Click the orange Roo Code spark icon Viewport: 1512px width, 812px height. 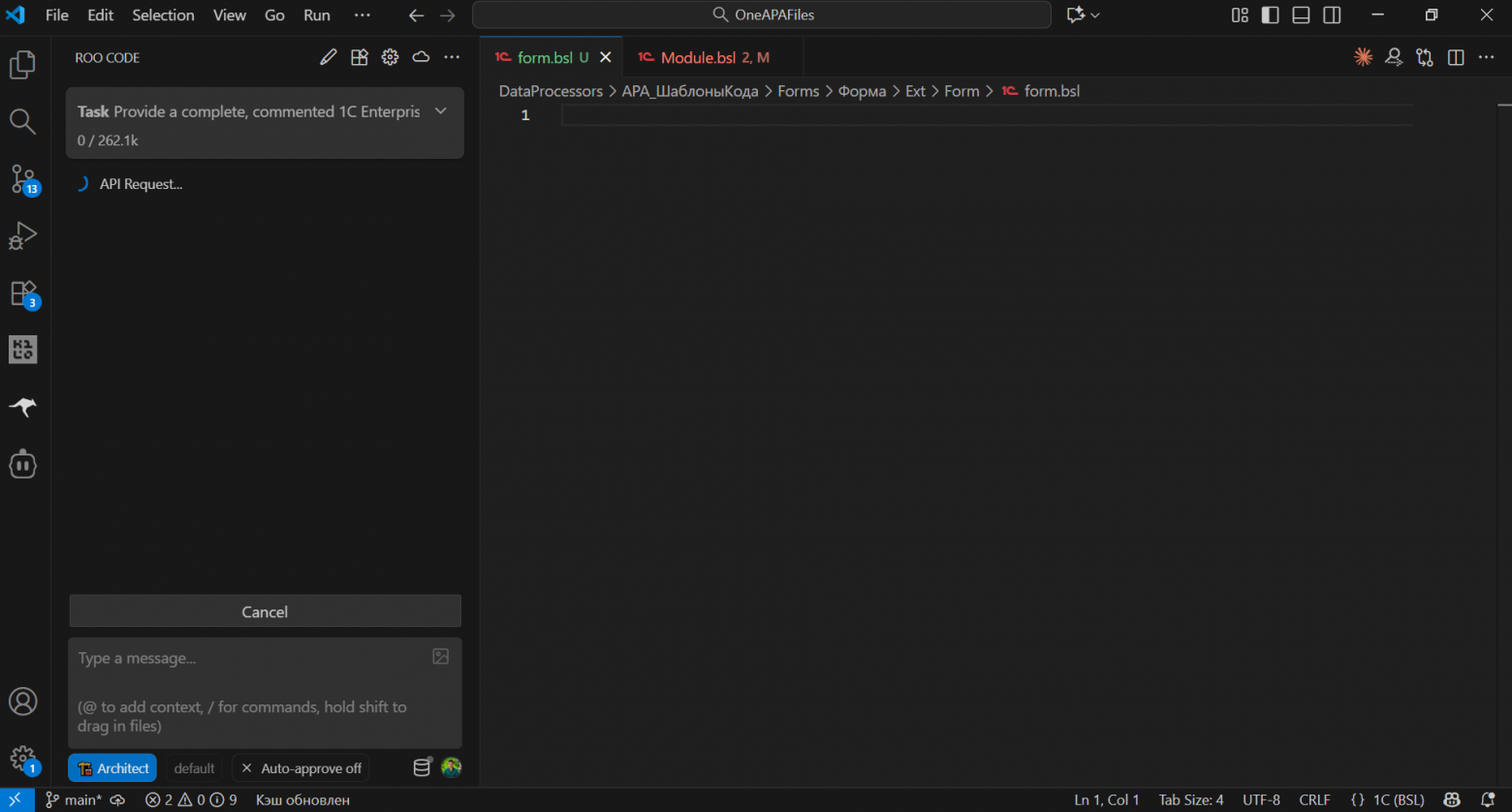pyautogui.click(x=1362, y=56)
